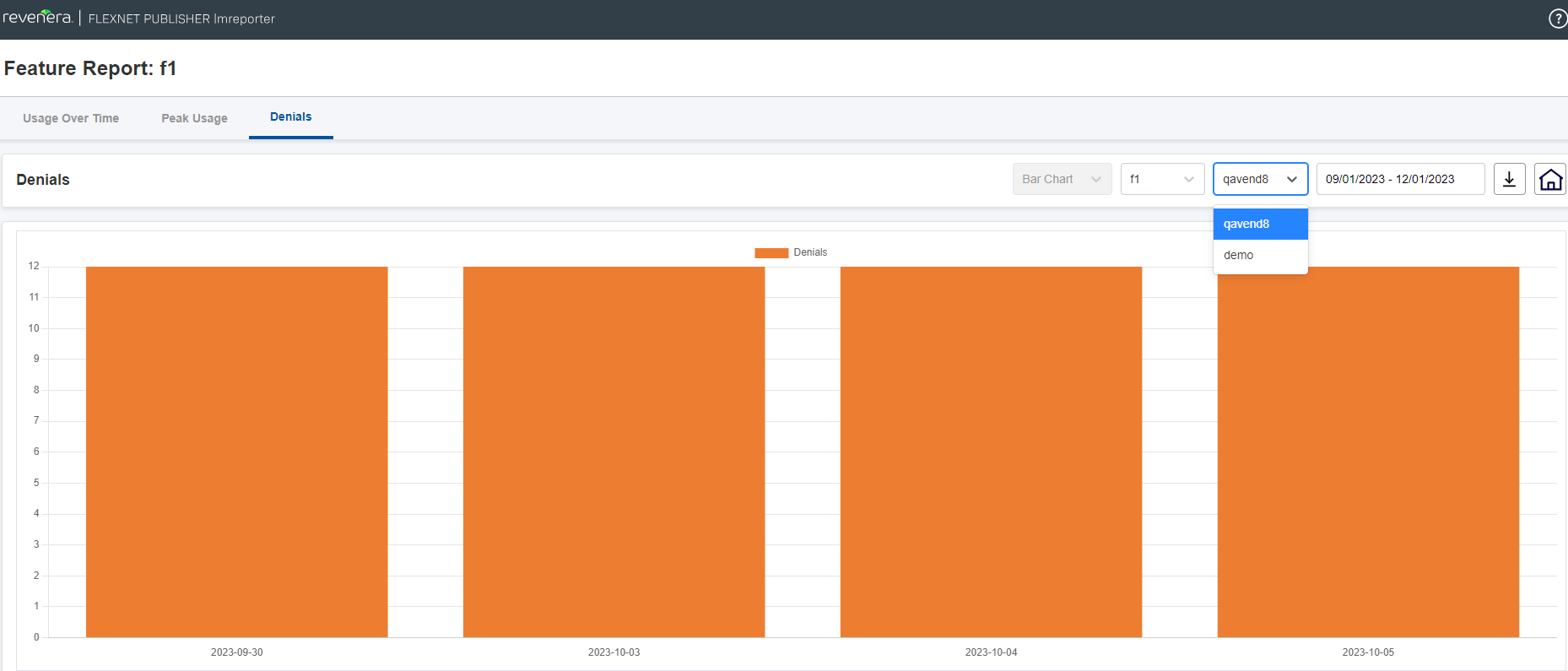Expand the Bar Chart type dropdown
This screenshot has width=1568, height=671.
pos(1062,179)
